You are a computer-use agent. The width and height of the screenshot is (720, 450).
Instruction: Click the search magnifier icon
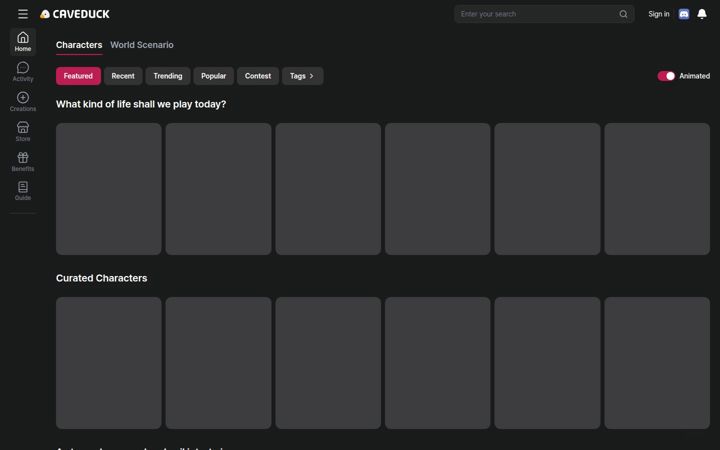tap(623, 14)
